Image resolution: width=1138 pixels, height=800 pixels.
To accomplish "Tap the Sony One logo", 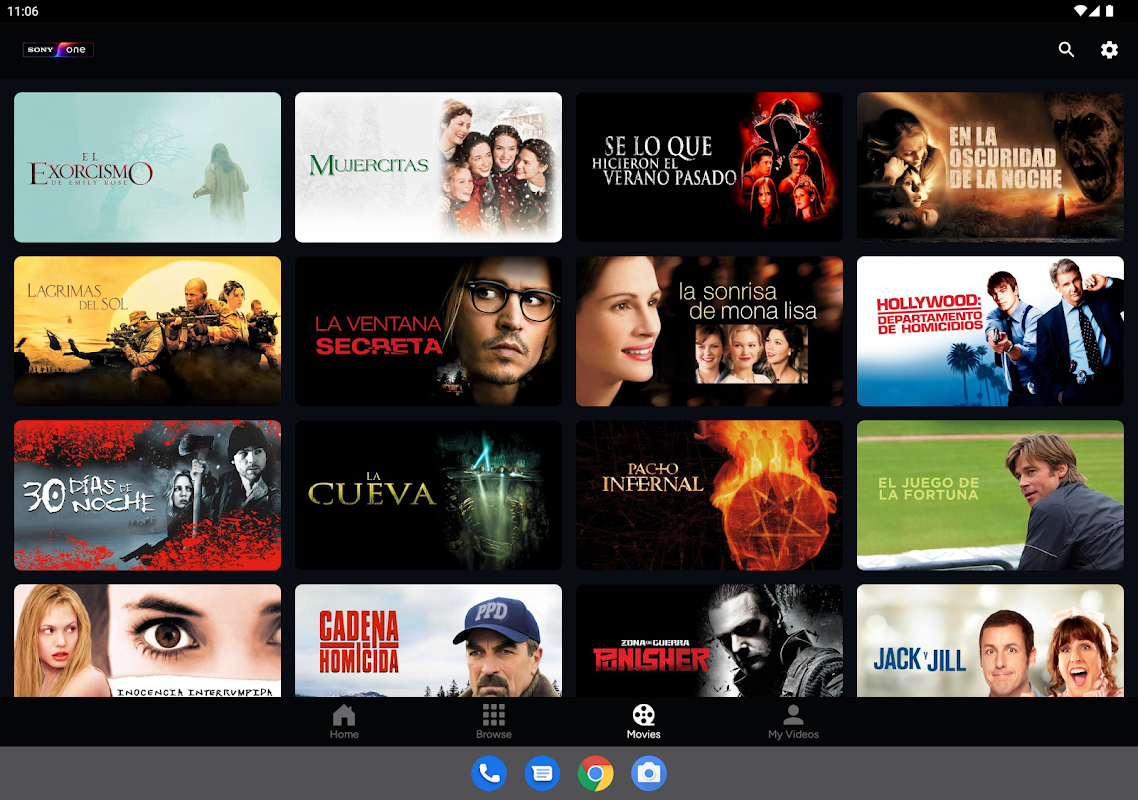I will [58, 49].
